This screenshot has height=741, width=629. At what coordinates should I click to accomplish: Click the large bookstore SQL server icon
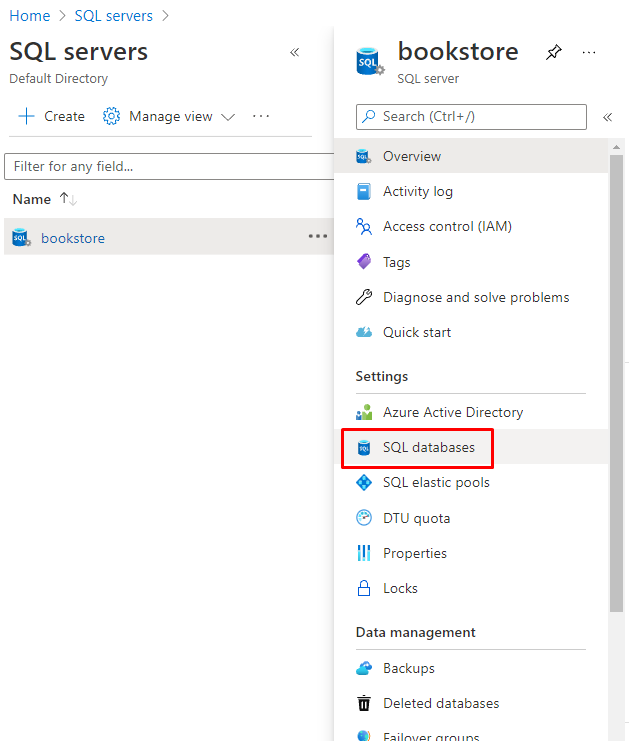click(x=370, y=61)
